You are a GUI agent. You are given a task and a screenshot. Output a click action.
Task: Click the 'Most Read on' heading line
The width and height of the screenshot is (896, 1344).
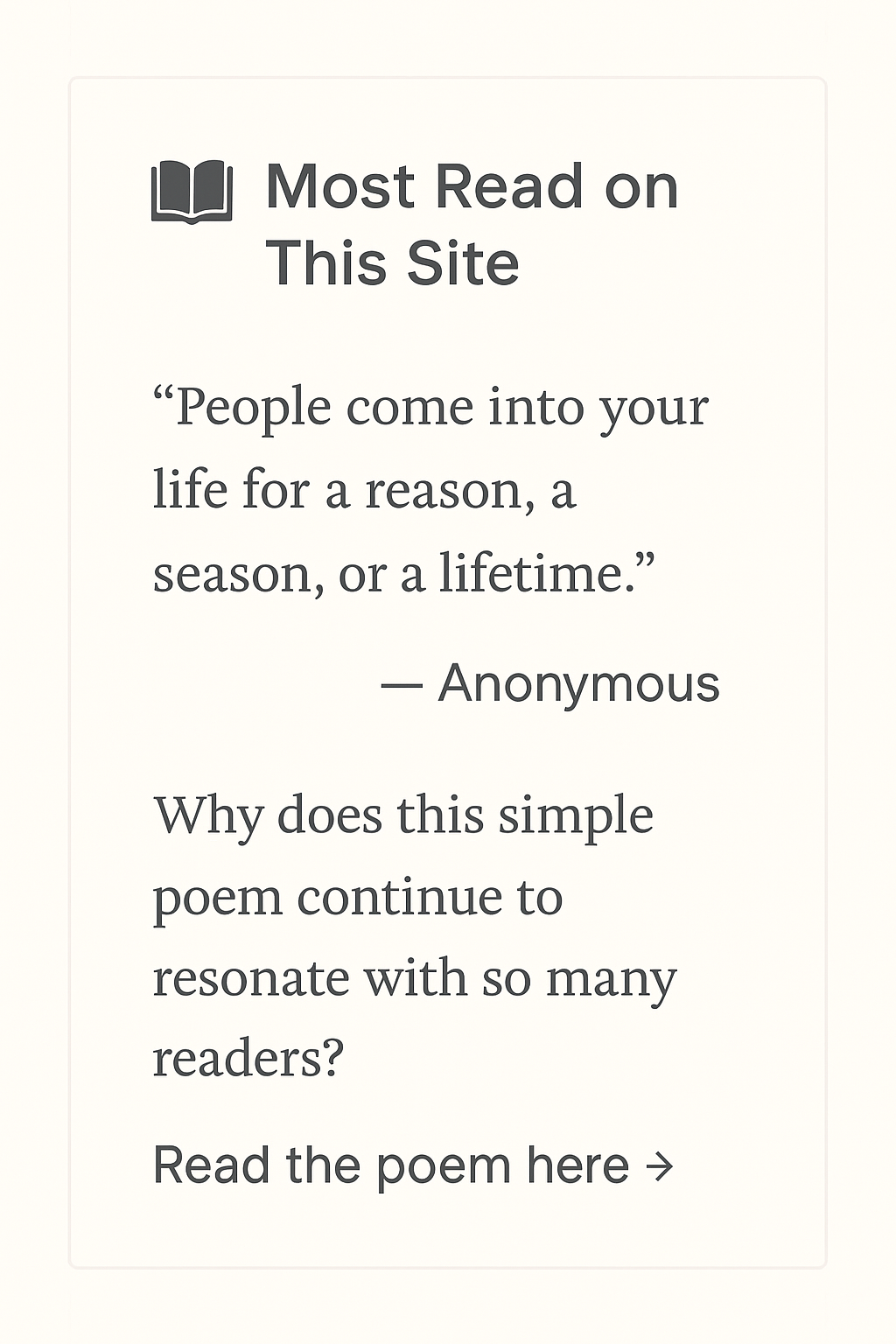pyautogui.click(x=472, y=187)
